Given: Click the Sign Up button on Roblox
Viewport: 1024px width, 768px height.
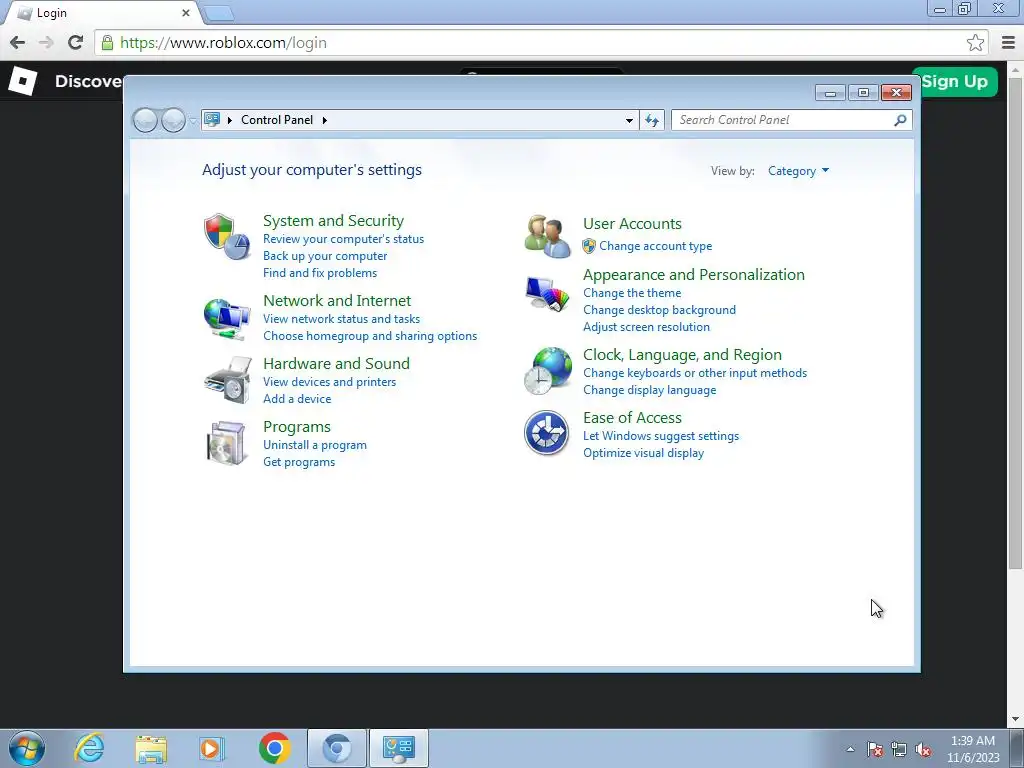Looking at the screenshot, I should click(x=954, y=82).
